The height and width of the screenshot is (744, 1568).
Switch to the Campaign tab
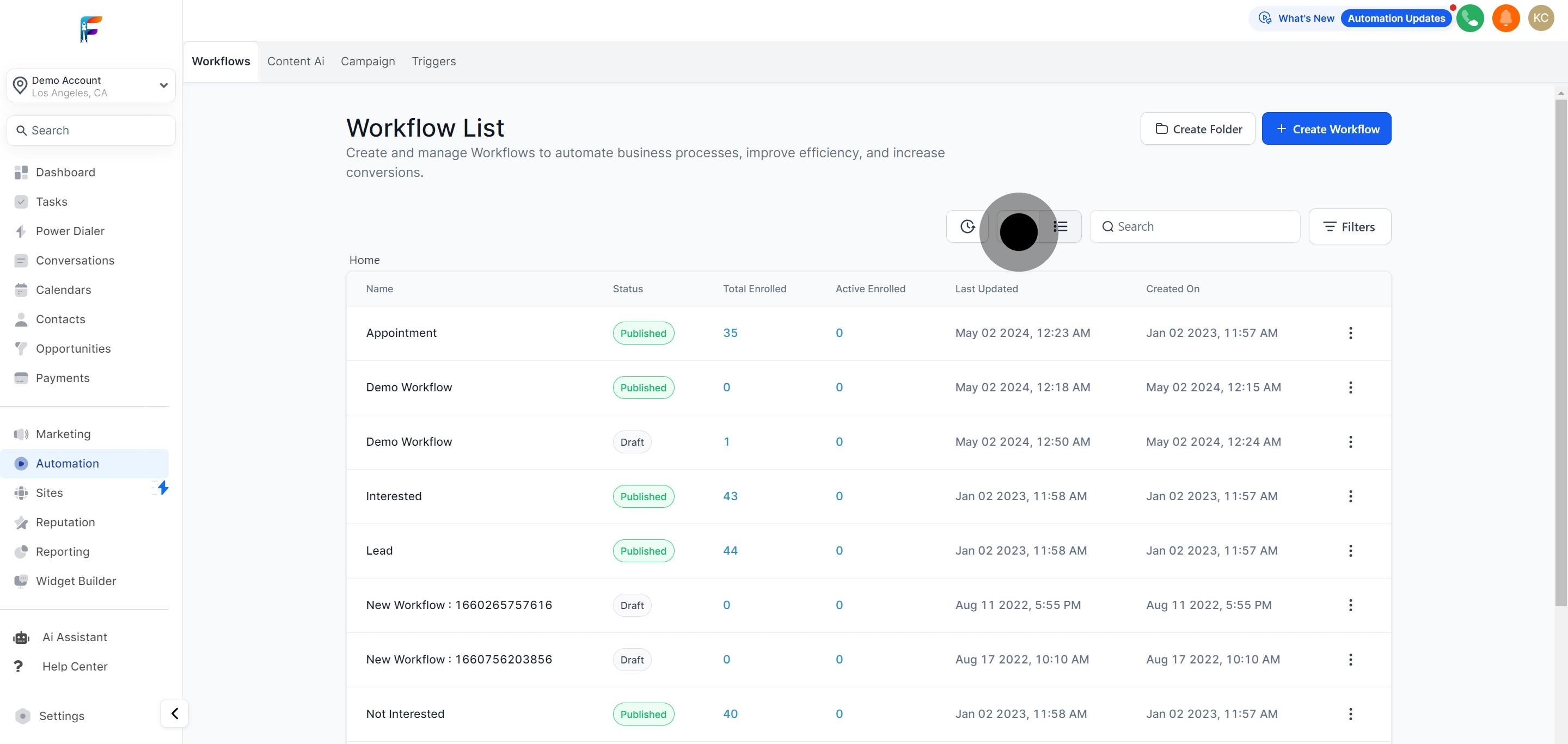pos(367,62)
